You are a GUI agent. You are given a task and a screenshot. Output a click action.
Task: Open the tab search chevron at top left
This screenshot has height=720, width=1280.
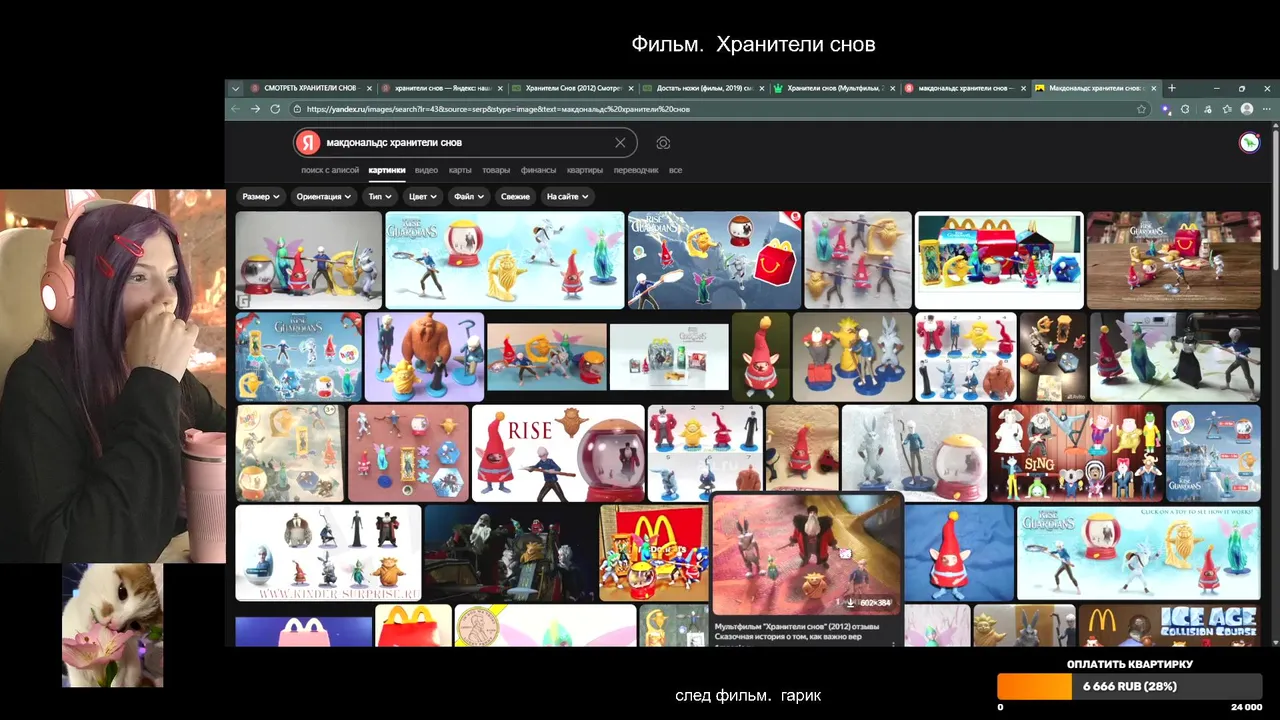coord(236,88)
